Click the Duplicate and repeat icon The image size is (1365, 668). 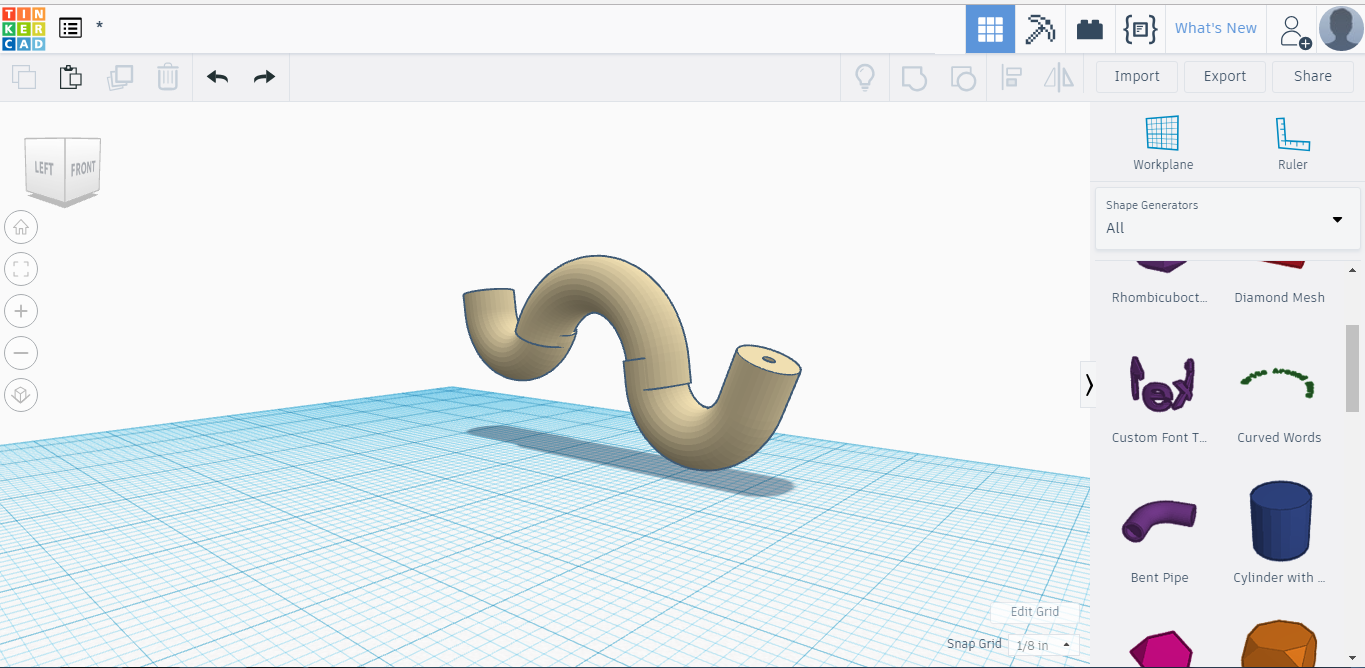tap(120, 77)
